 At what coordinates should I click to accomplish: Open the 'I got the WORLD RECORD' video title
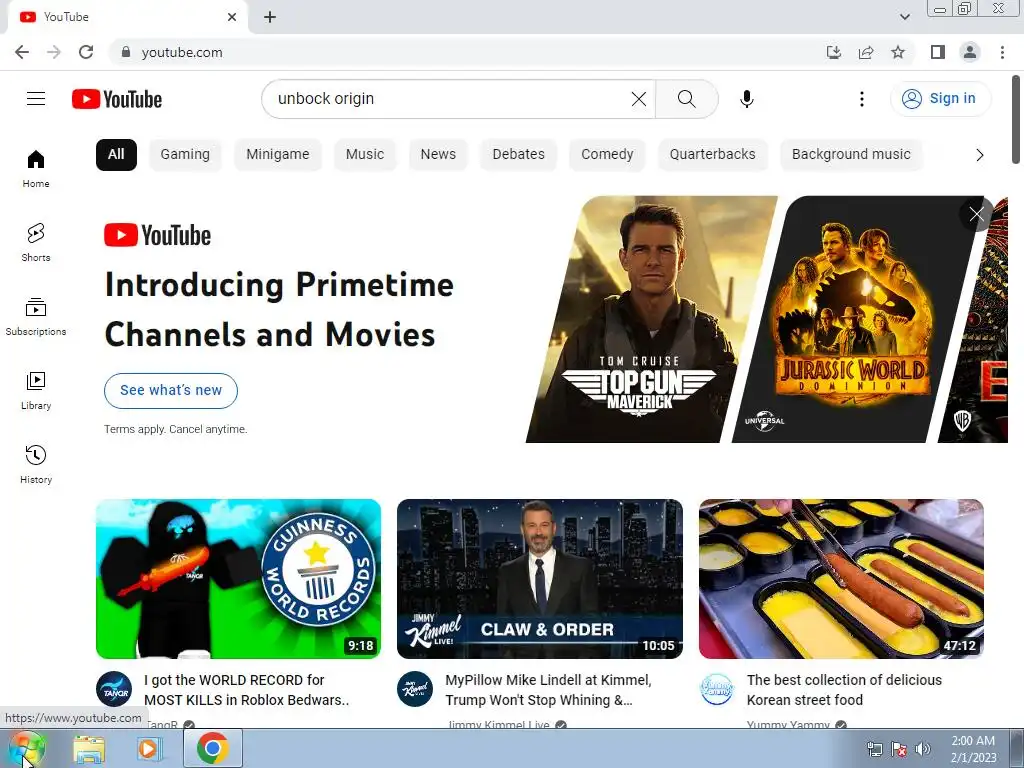coord(247,690)
